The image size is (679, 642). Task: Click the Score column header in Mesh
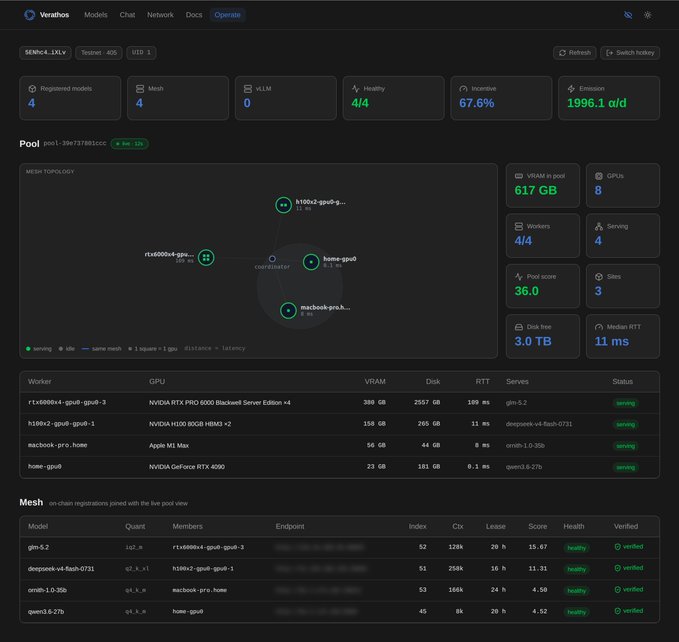coord(537,526)
